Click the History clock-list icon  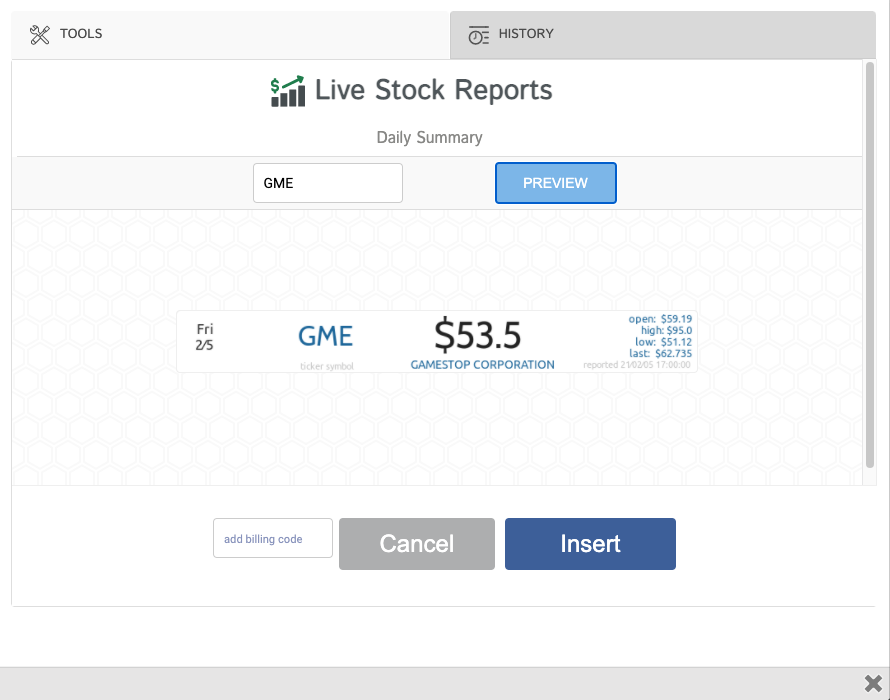(478, 35)
